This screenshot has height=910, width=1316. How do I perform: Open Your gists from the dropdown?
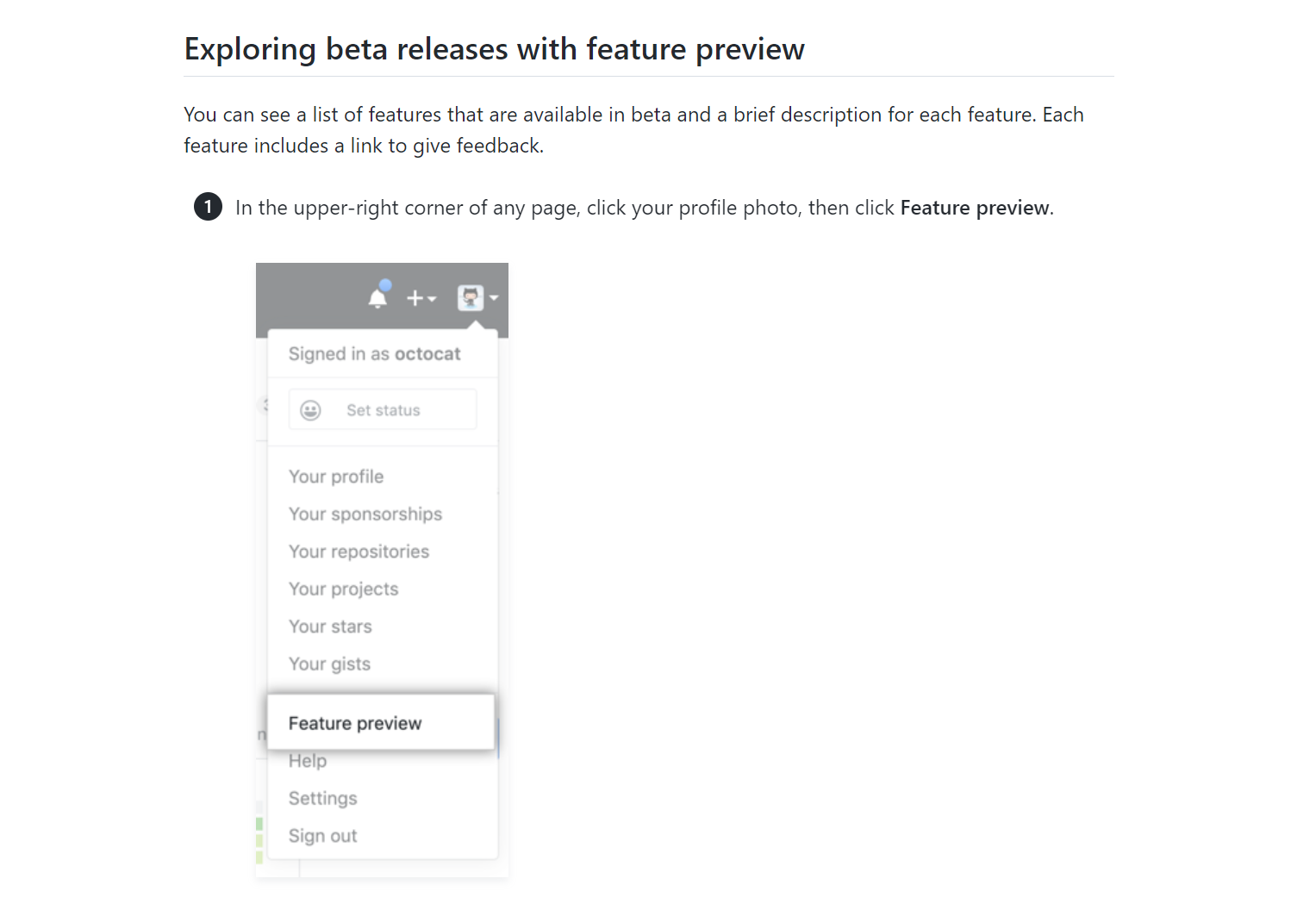(x=330, y=664)
